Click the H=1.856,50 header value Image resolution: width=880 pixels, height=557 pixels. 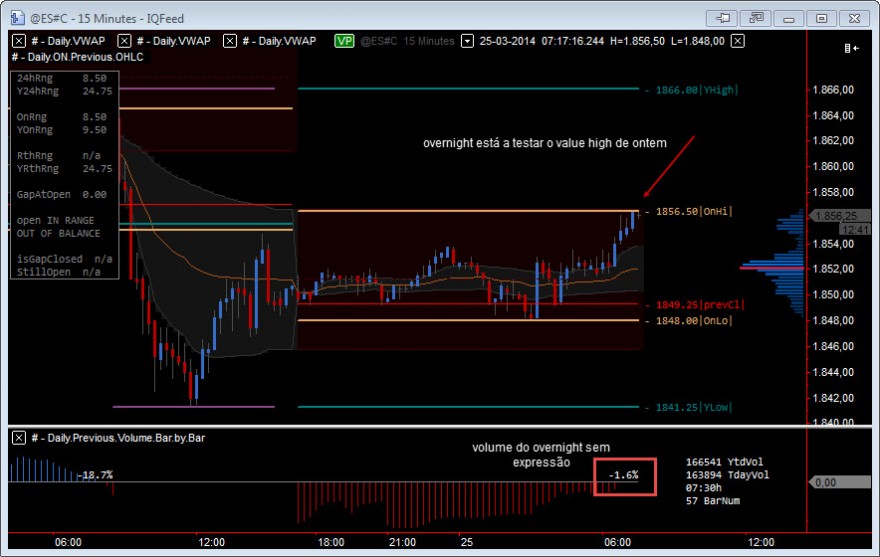tap(638, 41)
